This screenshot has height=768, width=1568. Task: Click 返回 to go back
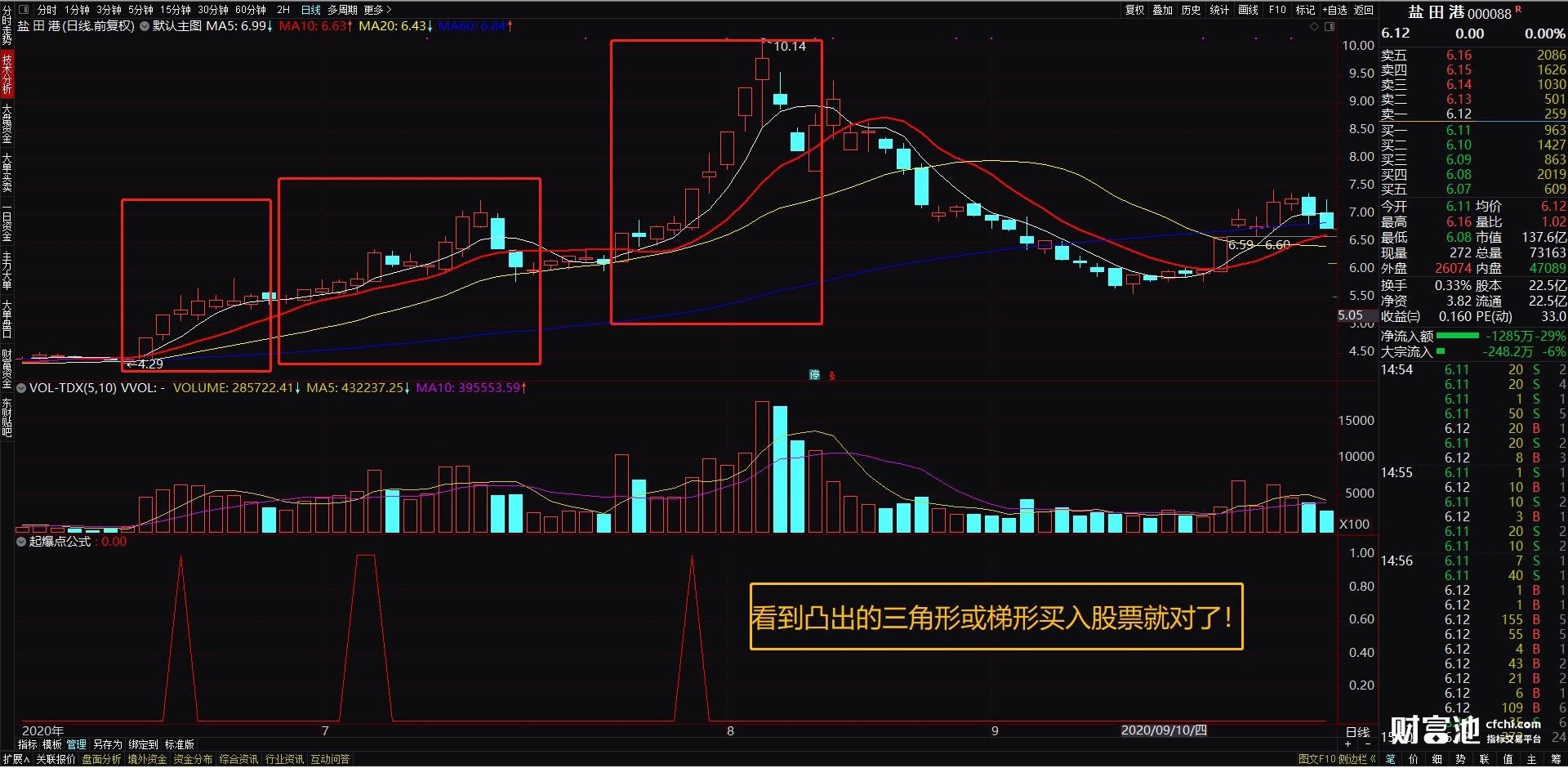tap(1364, 10)
